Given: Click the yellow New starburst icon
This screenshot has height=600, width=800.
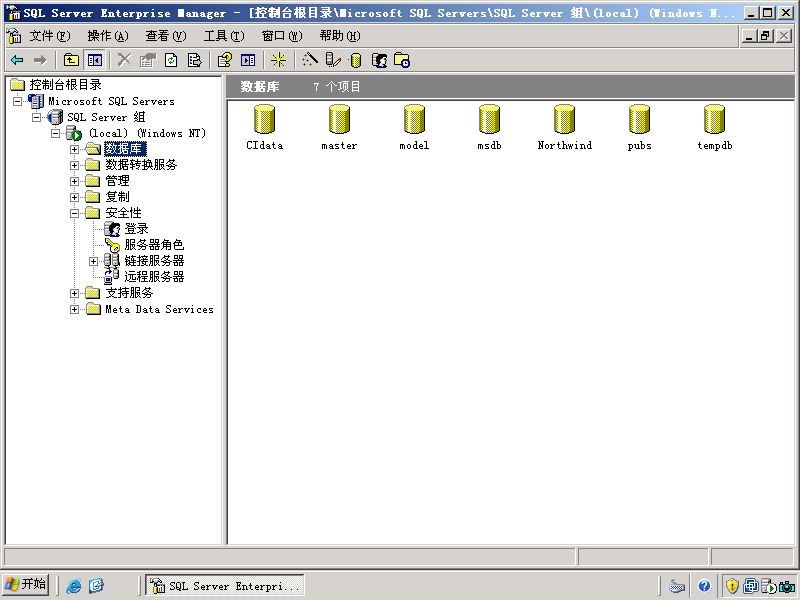Looking at the screenshot, I should click(x=278, y=60).
